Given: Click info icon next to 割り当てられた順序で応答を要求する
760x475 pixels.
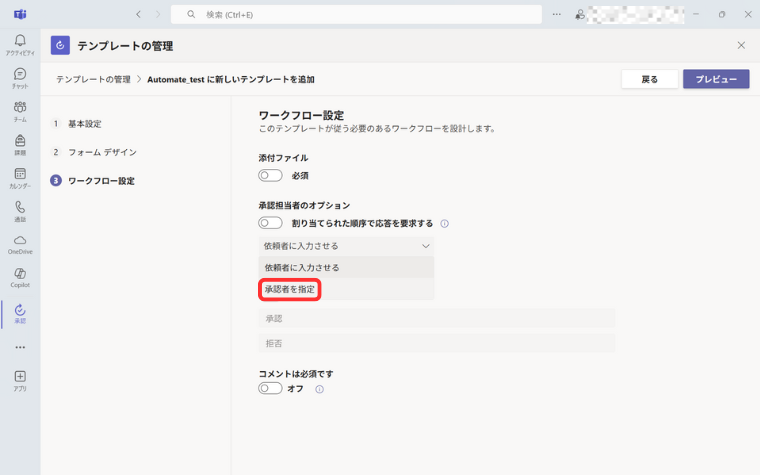Looking at the screenshot, I should [444, 223].
